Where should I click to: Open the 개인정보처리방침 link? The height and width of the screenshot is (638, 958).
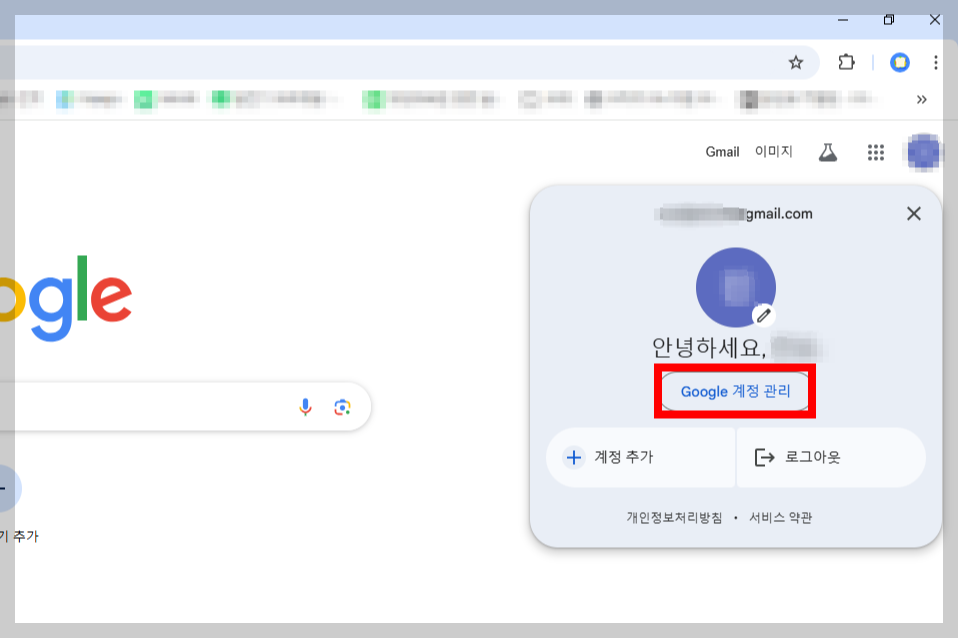coord(674,518)
